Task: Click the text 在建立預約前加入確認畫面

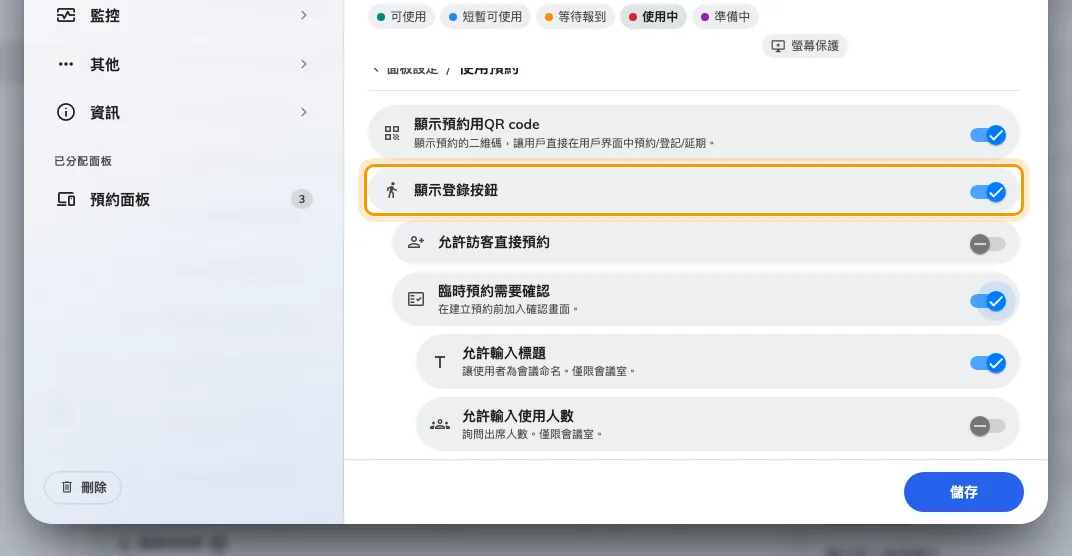Action: (x=508, y=309)
